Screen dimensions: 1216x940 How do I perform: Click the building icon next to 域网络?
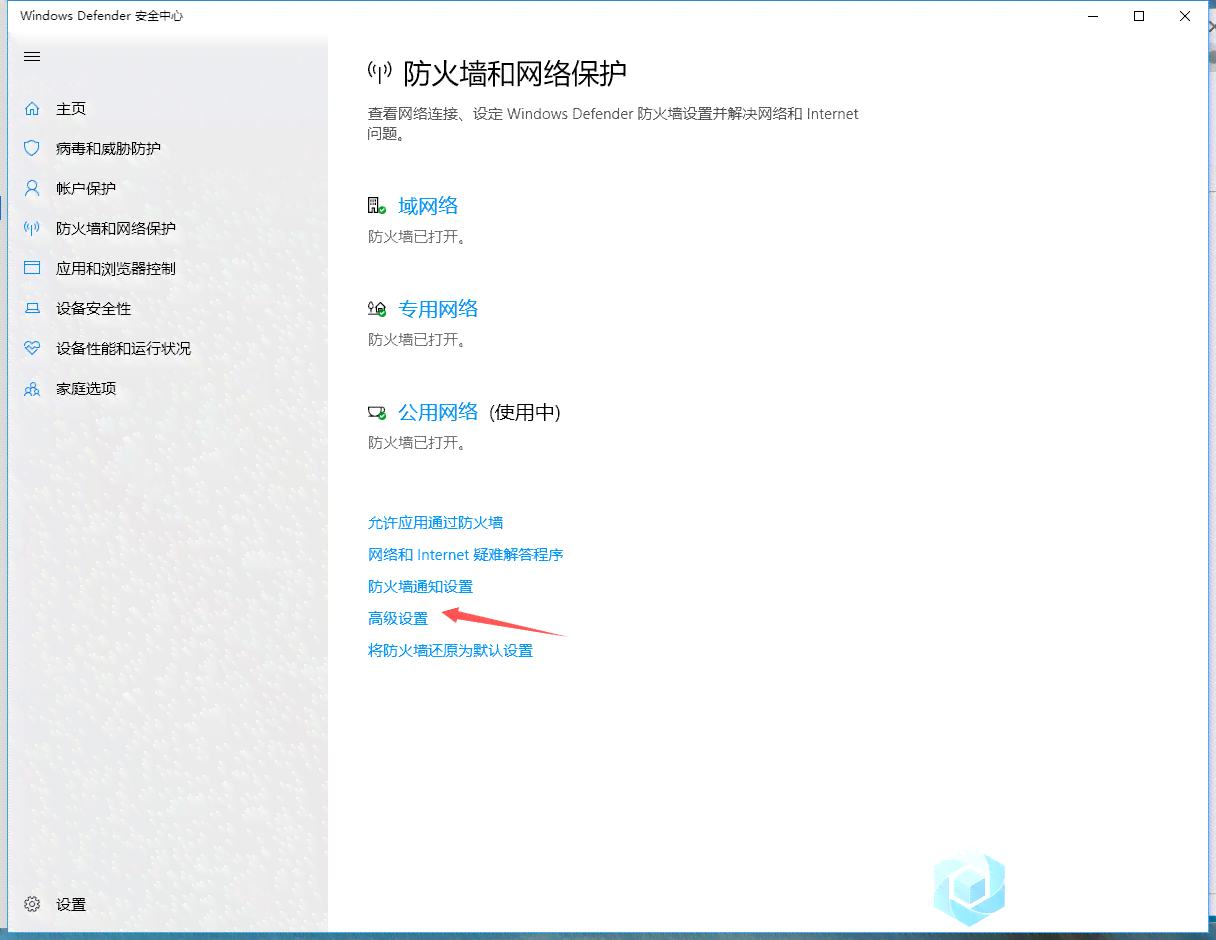pos(377,206)
